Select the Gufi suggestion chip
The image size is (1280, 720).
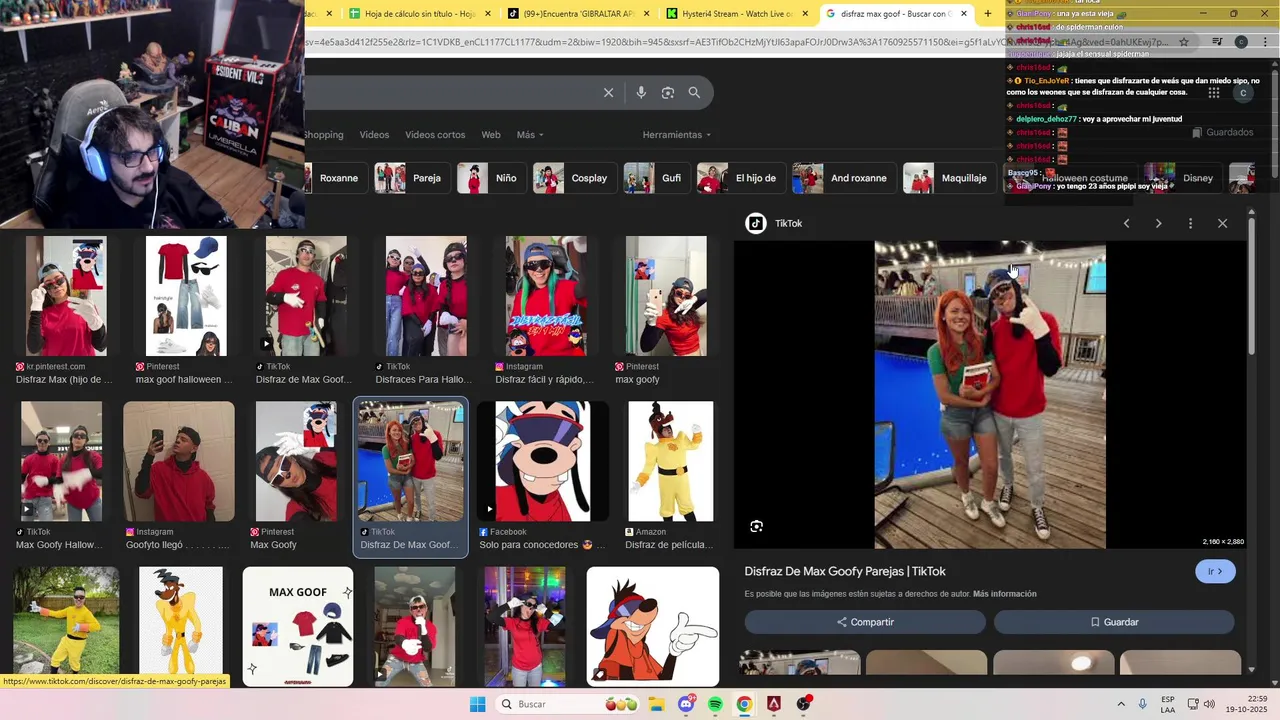coord(655,178)
